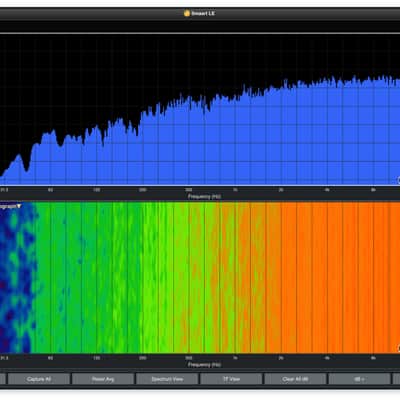This screenshot has width=400, height=400.
Task: Switch to TF View
Action: (x=231, y=379)
